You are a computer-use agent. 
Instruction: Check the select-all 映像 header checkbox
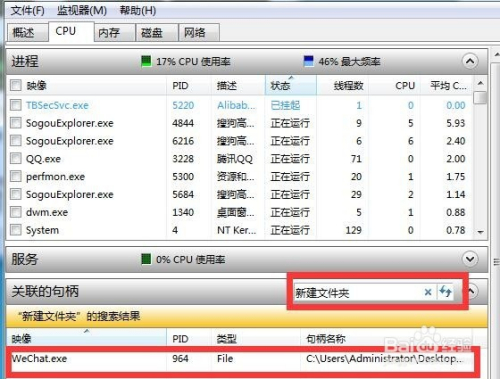click(16, 85)
